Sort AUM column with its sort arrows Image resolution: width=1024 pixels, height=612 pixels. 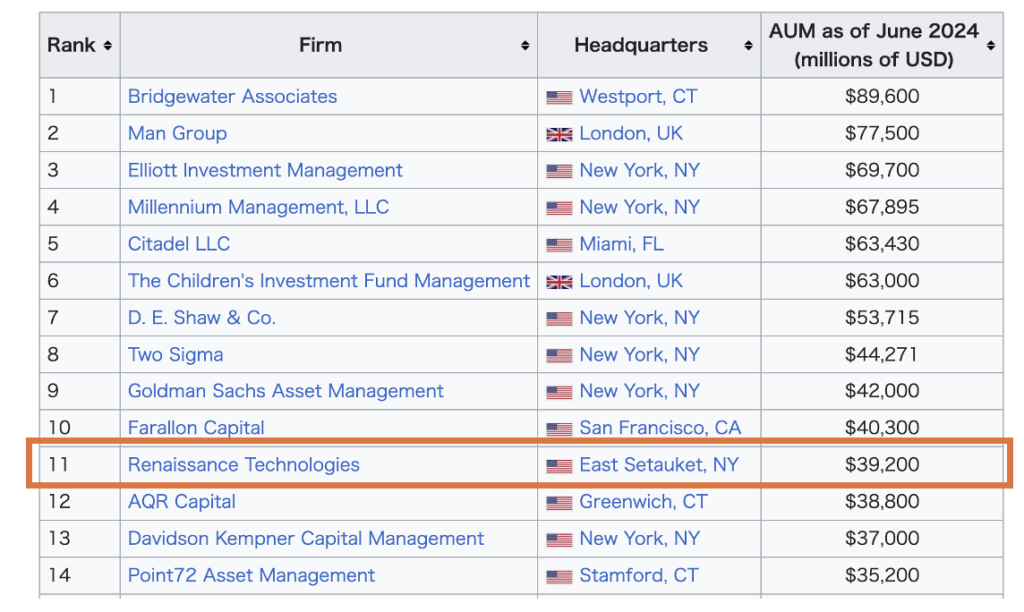pyautogui.click(x=991, y=45)
